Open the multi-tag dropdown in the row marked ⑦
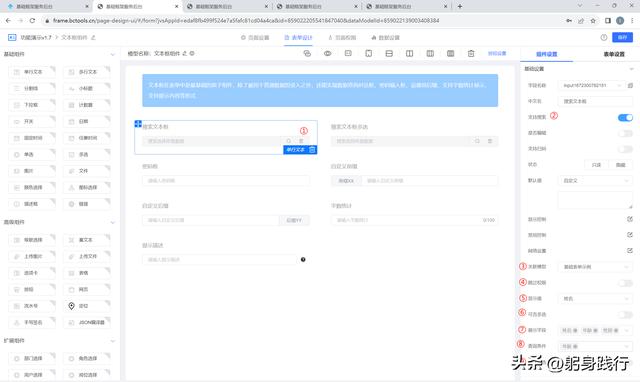640x382 pixels. pyautogui.click(x=595, y=330)
